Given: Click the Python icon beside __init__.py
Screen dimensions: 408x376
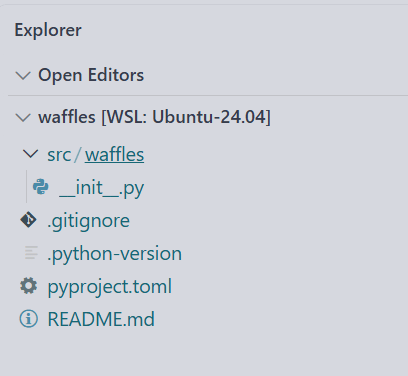Looking at the screenshot, I should pos(41,187).
